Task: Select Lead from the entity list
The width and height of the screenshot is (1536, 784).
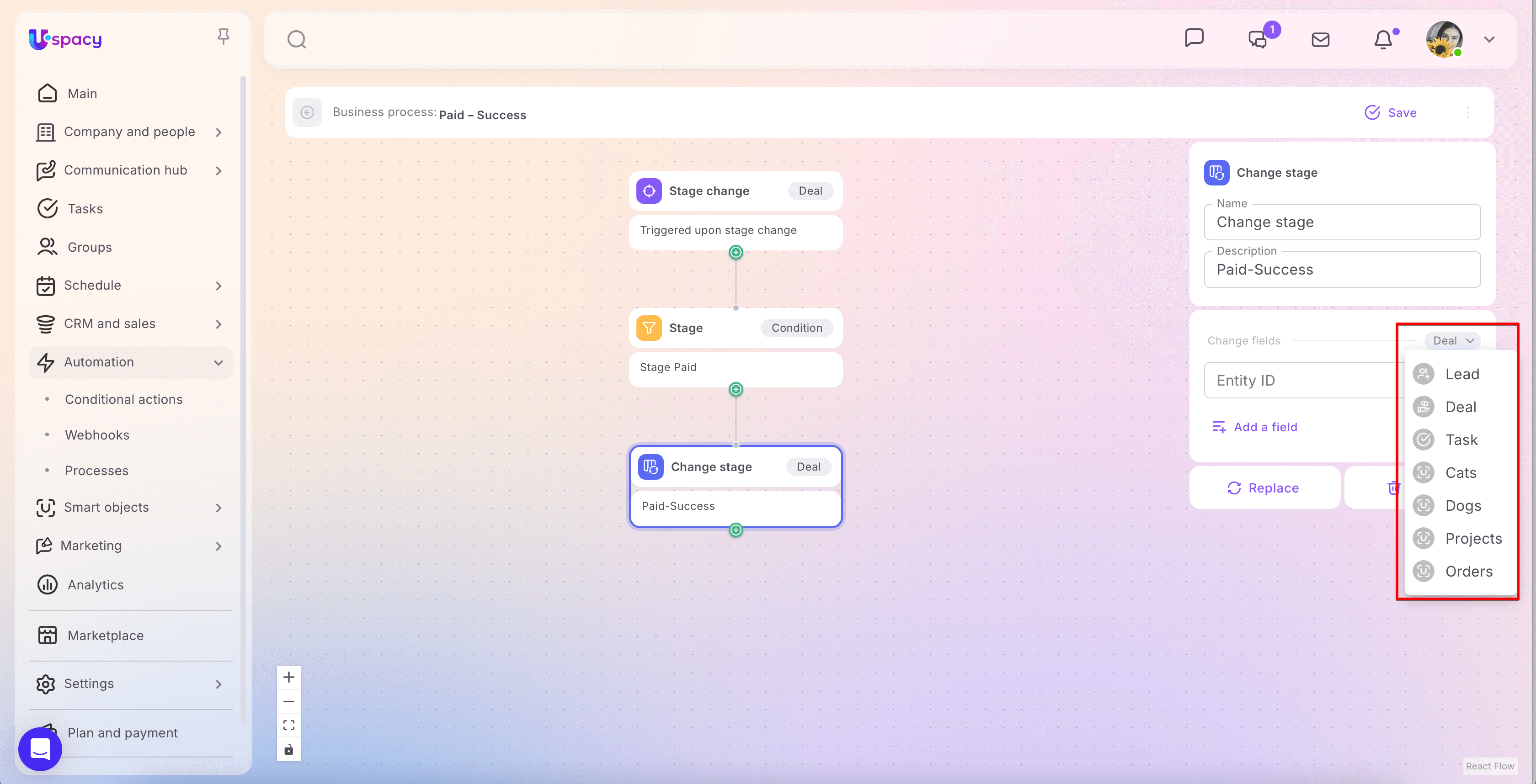Action: point(1461,374)
